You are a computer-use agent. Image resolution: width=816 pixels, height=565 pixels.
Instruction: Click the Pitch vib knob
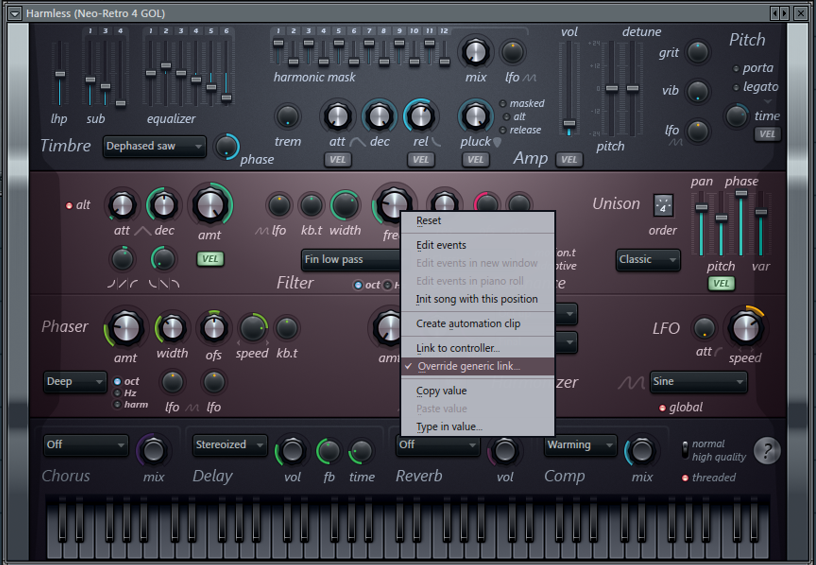coord(697,92)
